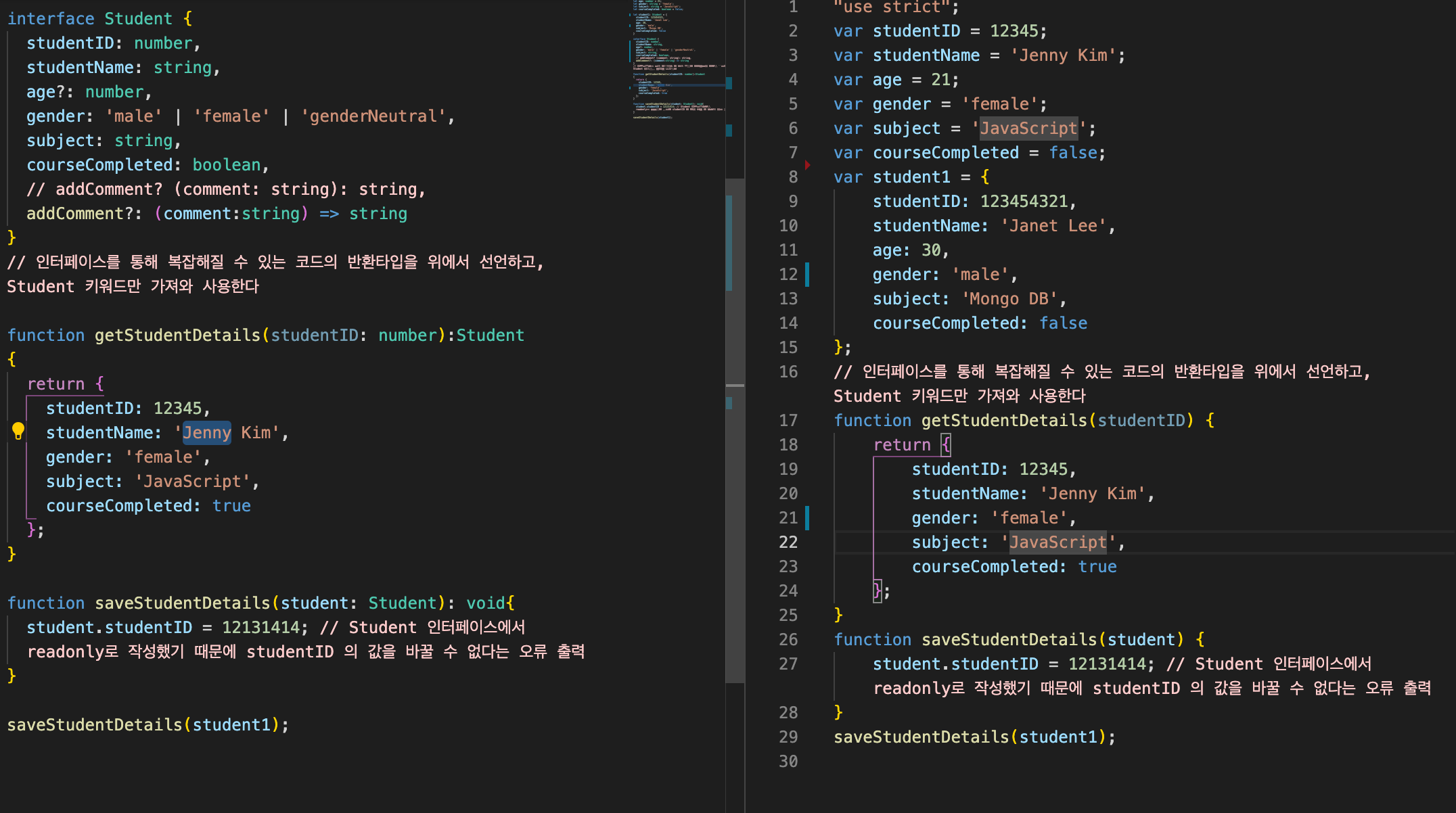Click line number 17 in the gutter
Viewport: 1456px width, 813px height.
pos(788,420)
